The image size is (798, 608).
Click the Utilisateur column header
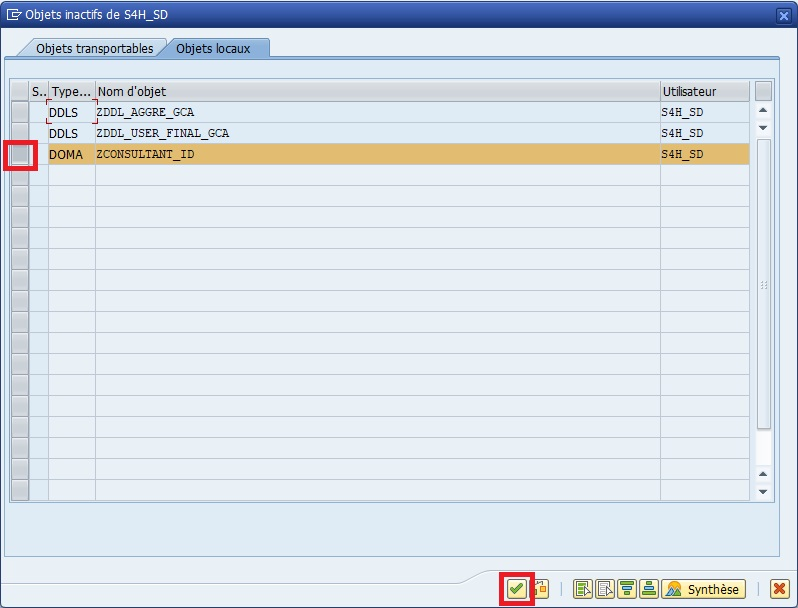704,92
